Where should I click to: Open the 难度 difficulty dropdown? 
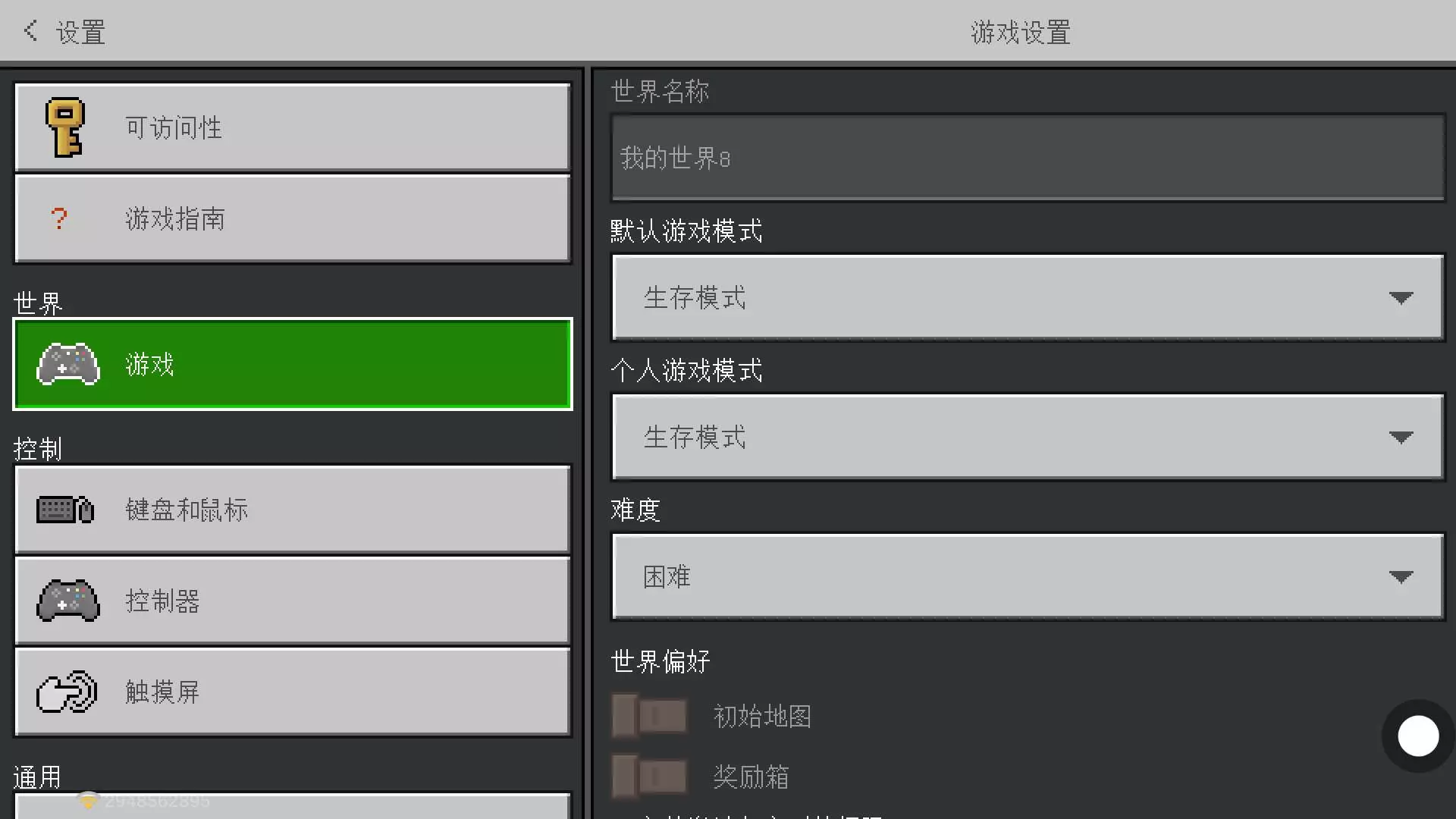[1028, 576]
